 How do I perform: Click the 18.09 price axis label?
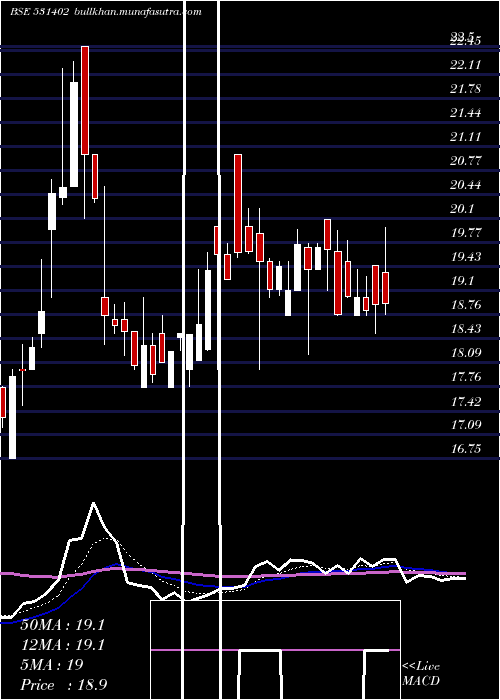(466, 353)
